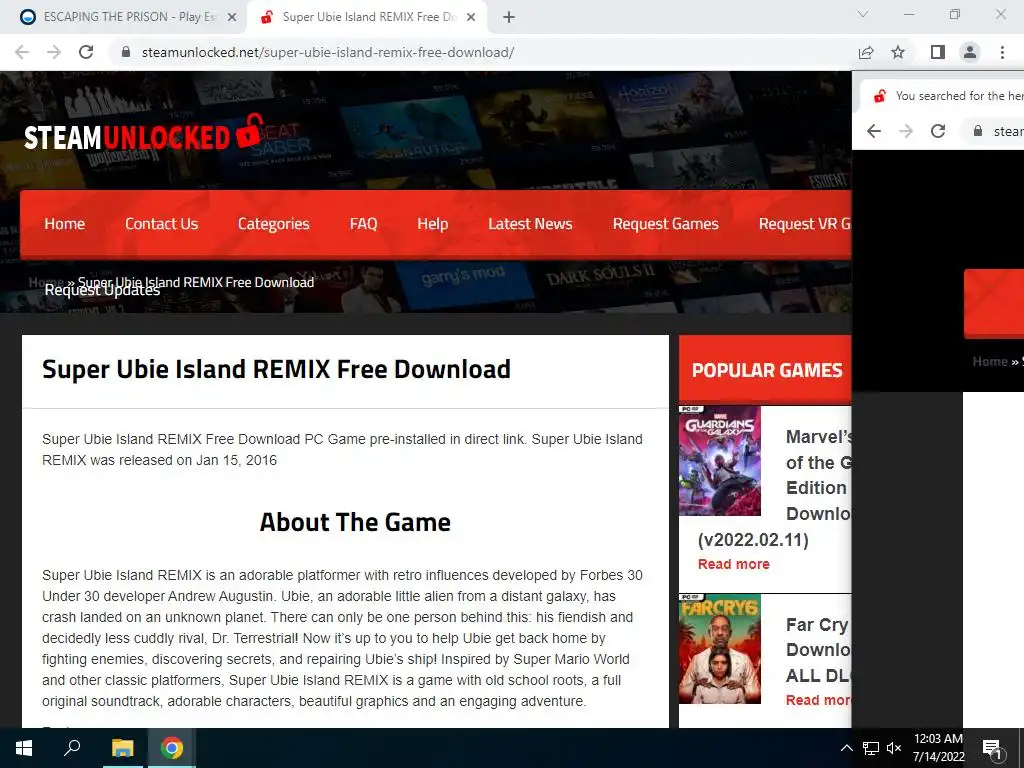Open Marvel's Guardians of the Galaxy title link
Screen dimensions: 1024x768
click(x=819, y=475)
